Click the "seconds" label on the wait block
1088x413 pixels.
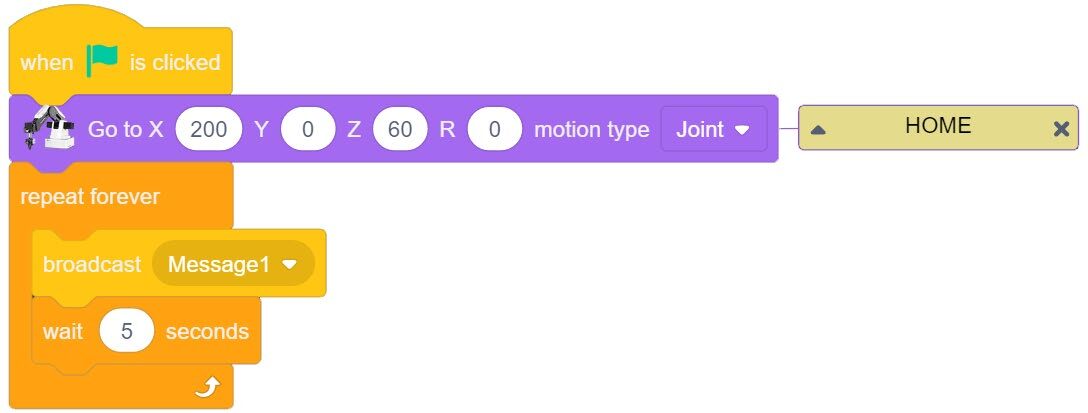[207, 331]
